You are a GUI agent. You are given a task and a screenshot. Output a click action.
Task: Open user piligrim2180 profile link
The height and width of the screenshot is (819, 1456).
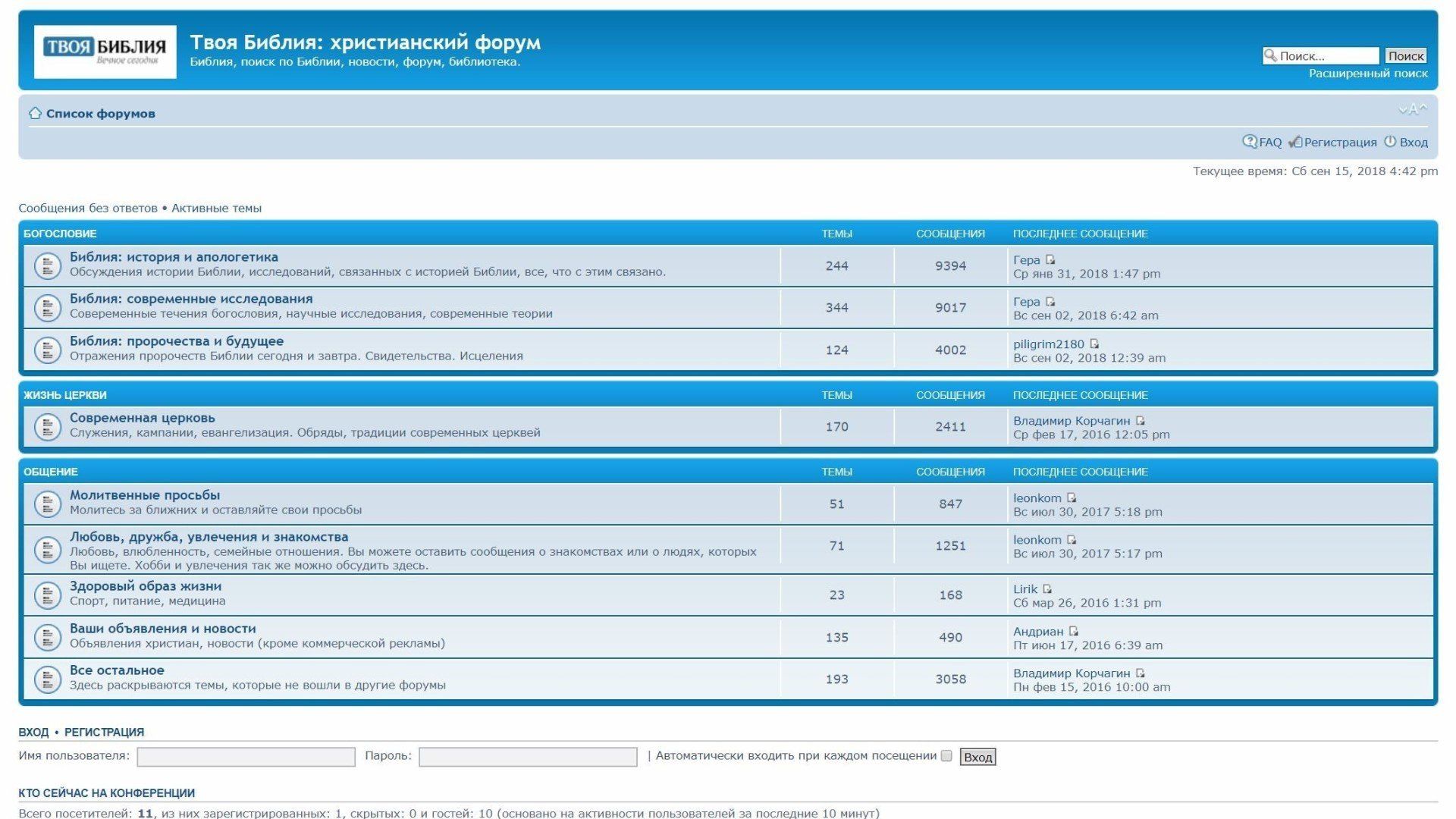point(1049,344)
